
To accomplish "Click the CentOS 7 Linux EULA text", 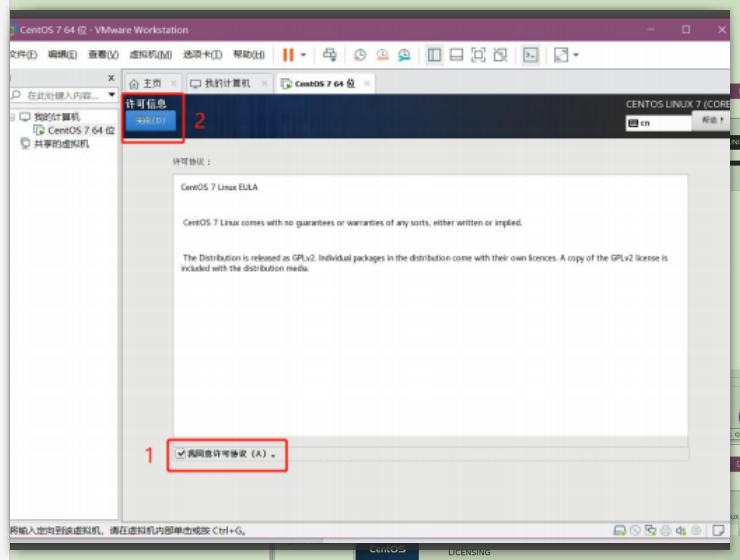I will pyautogui.click(x=219, y=187).
